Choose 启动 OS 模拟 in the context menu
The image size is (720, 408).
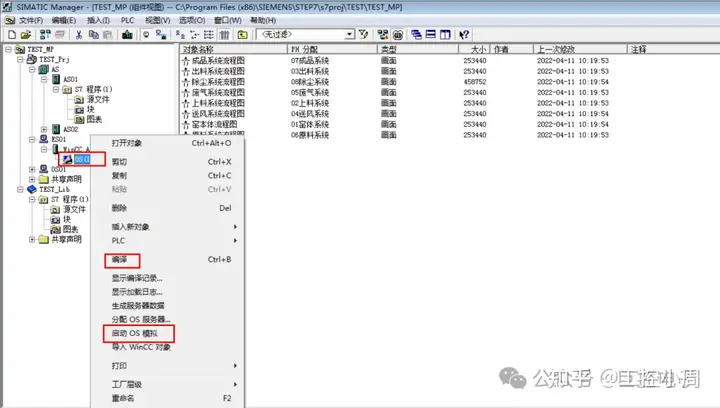pyautogui.click(x=168, y=333)
